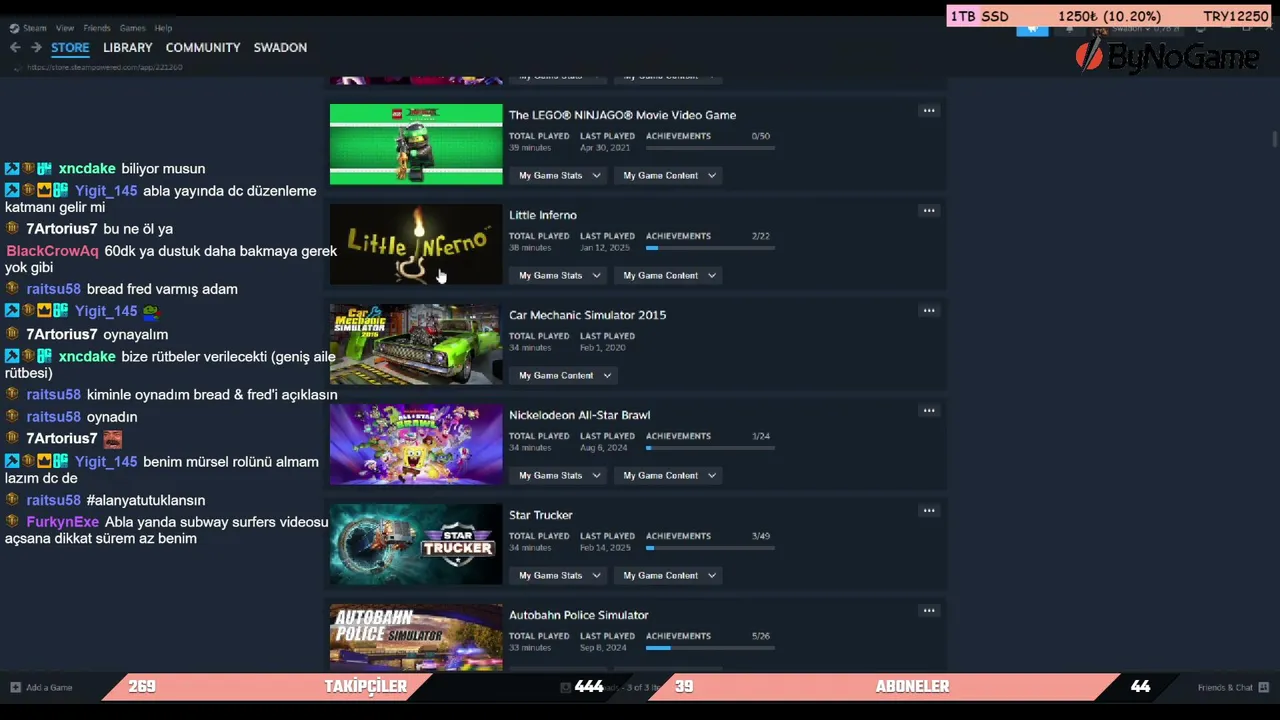Click the "0/50" achievements count
Screen dimensions: 1280x720
coord(761,136)
